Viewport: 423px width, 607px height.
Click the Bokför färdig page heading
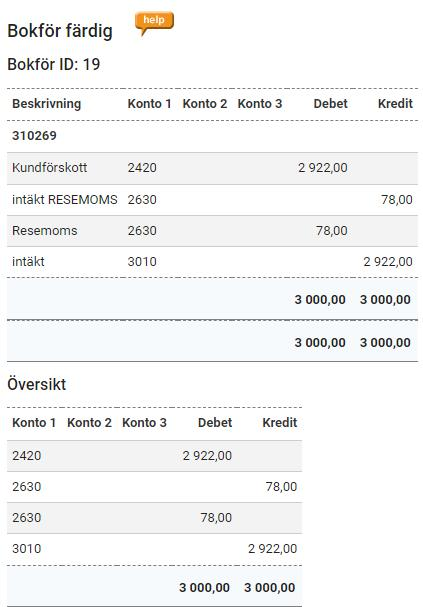pyautogui.click(x=60, y=31)
